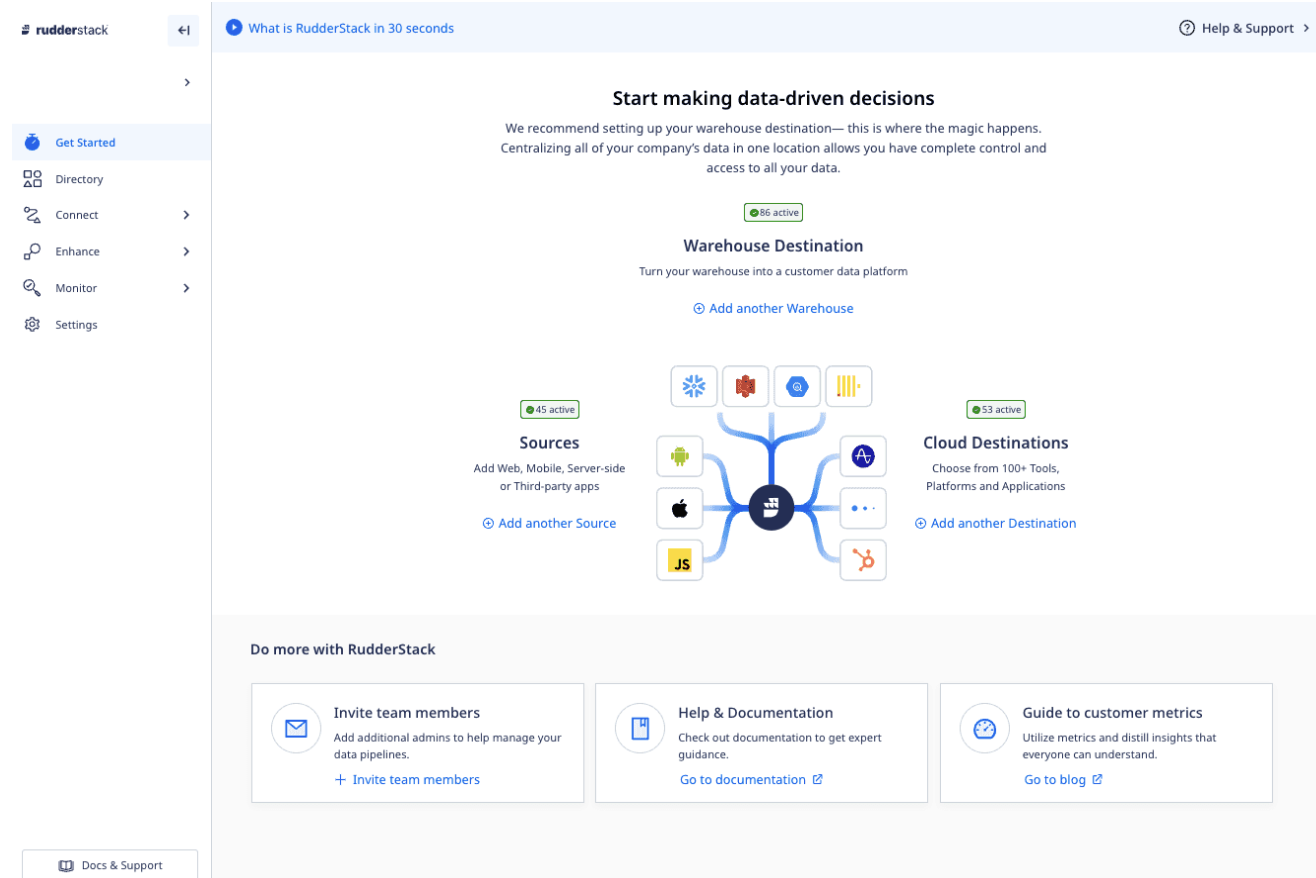Click Add another Source link
The width and height of the screenshot is (1316, 878).
pyautogui.click(x=549, y=523)
